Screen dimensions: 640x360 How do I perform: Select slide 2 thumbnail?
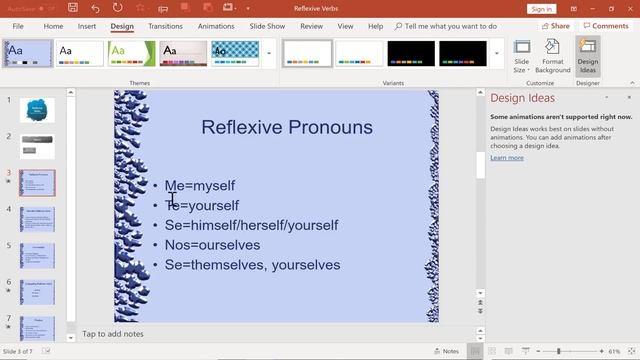pyautogui.click(x=37, y=147)
